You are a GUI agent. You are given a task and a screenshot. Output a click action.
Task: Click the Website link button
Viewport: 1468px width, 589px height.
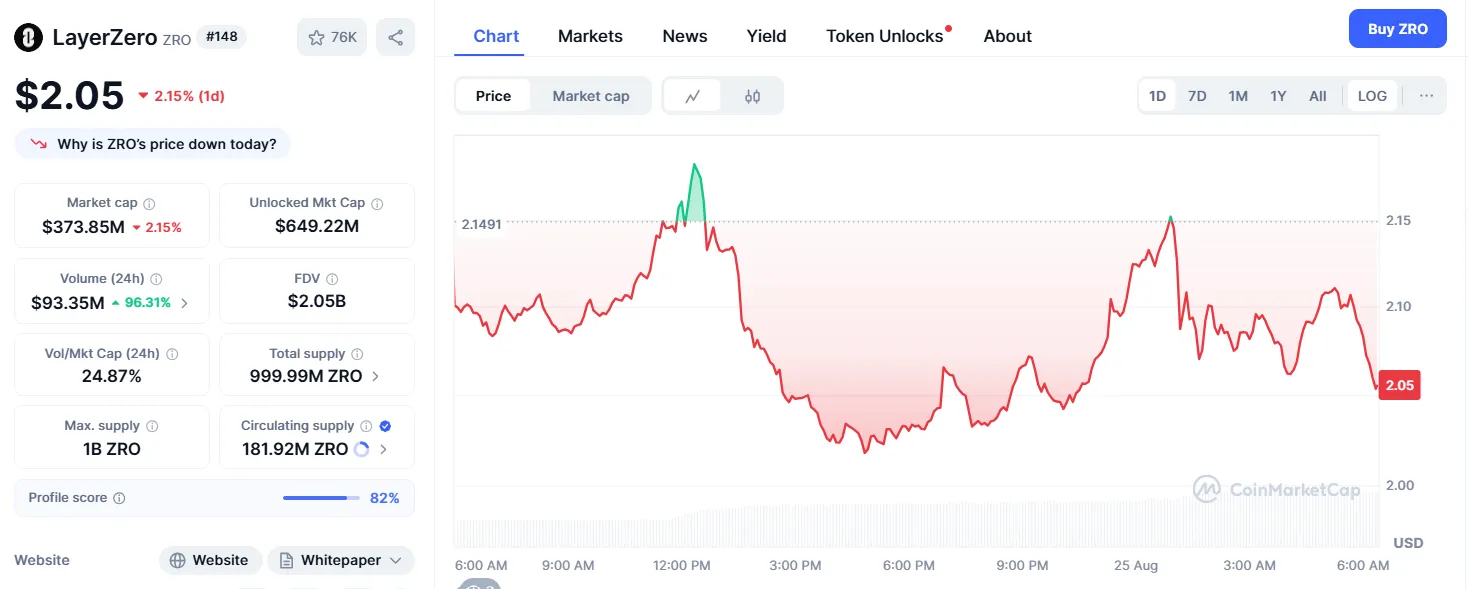point(210,560)
